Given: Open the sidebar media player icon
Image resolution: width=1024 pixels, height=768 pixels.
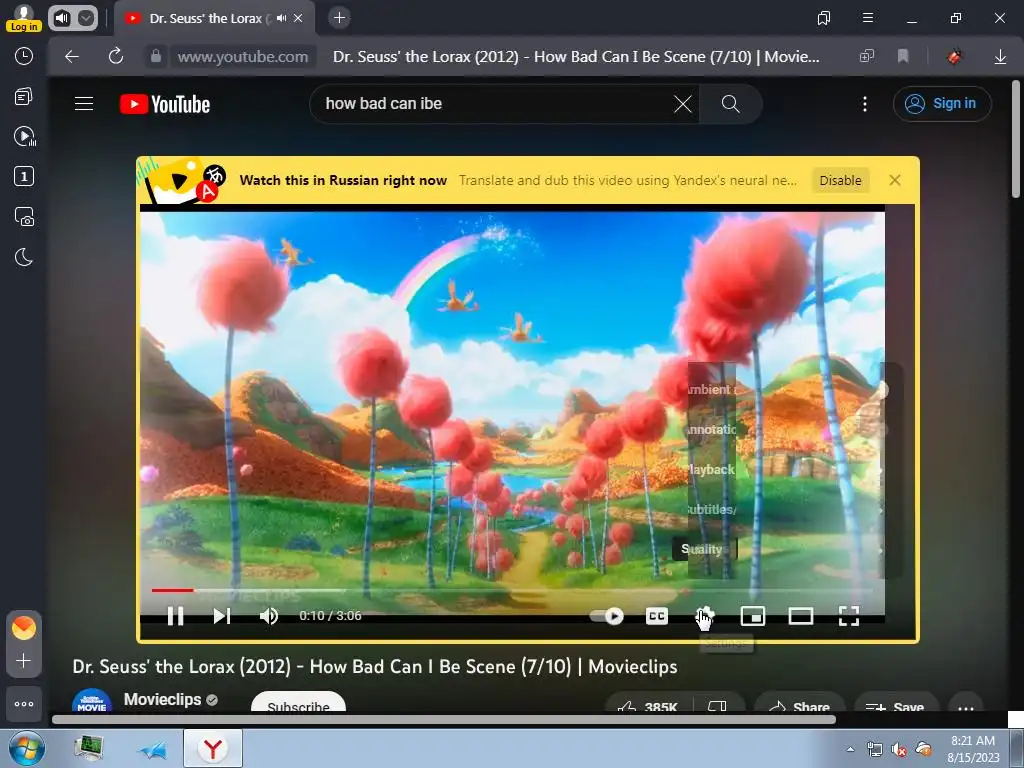Looking at the screenshot, I should (24, 136).
